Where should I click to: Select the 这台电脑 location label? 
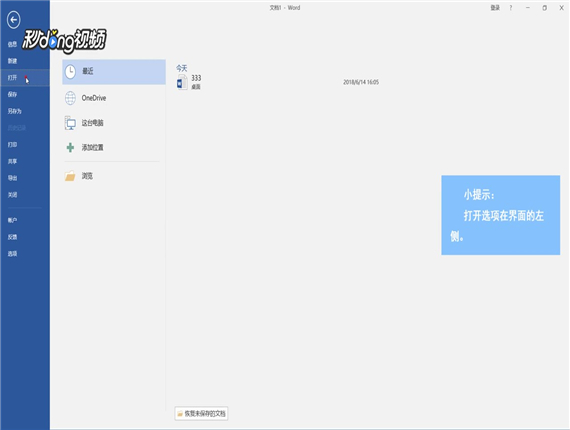(x=92, y=123)
